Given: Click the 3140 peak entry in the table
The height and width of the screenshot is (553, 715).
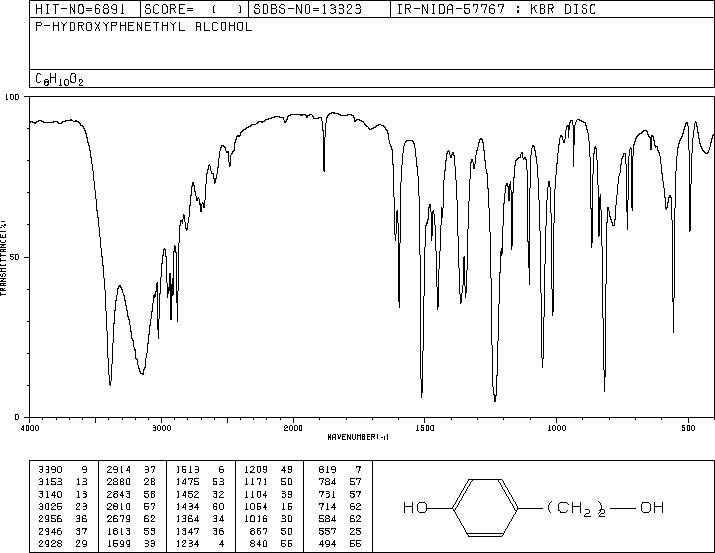Looking at the screenshot, I should pos(63,494).
